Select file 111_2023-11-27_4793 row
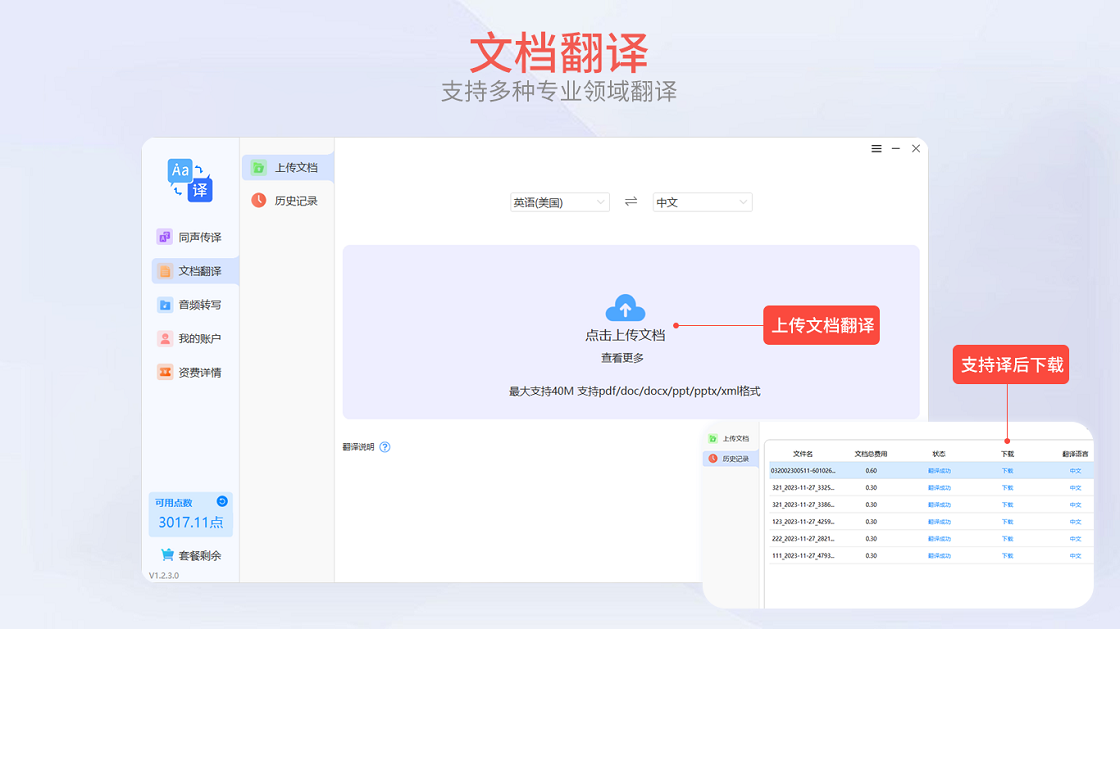 [x=931, y=556]
